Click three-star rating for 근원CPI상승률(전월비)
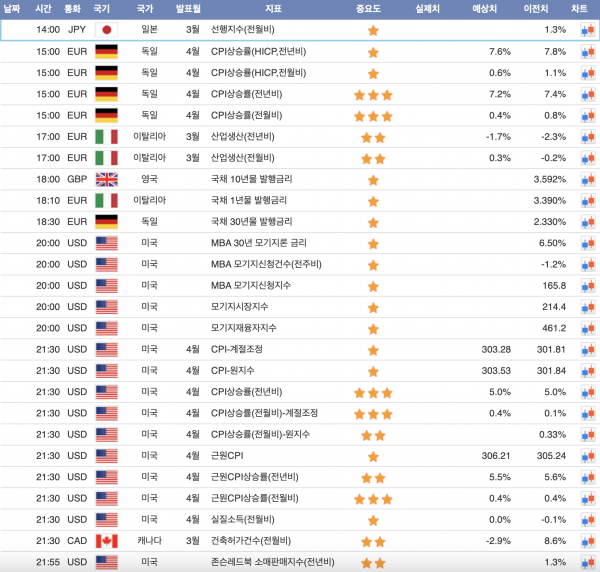600x572 pixels. coord(373,499)
